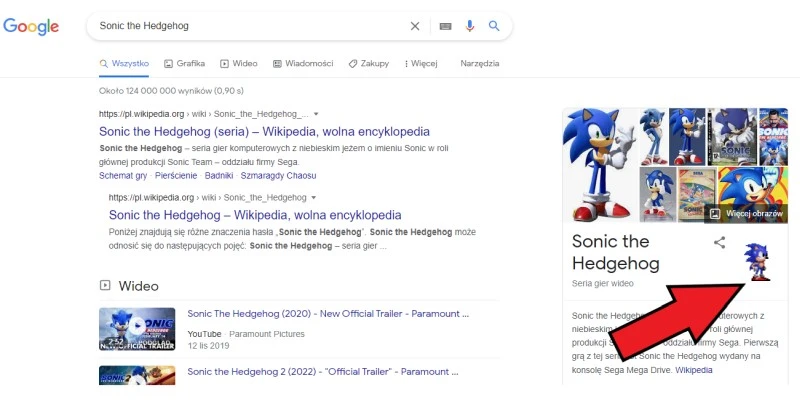The width and height of the screenshot is (800, 406).
Task: Clear the search box with the X icon
Action: point(415,26)
